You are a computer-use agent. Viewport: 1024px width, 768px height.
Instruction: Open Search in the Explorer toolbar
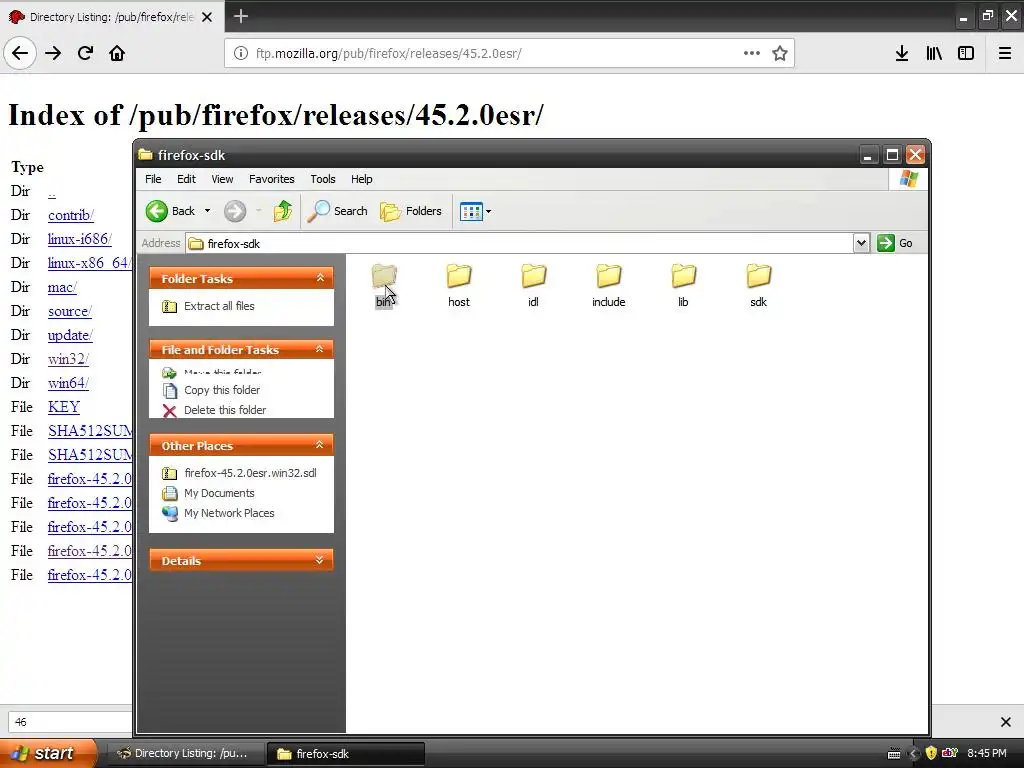(x=338, y=211)
